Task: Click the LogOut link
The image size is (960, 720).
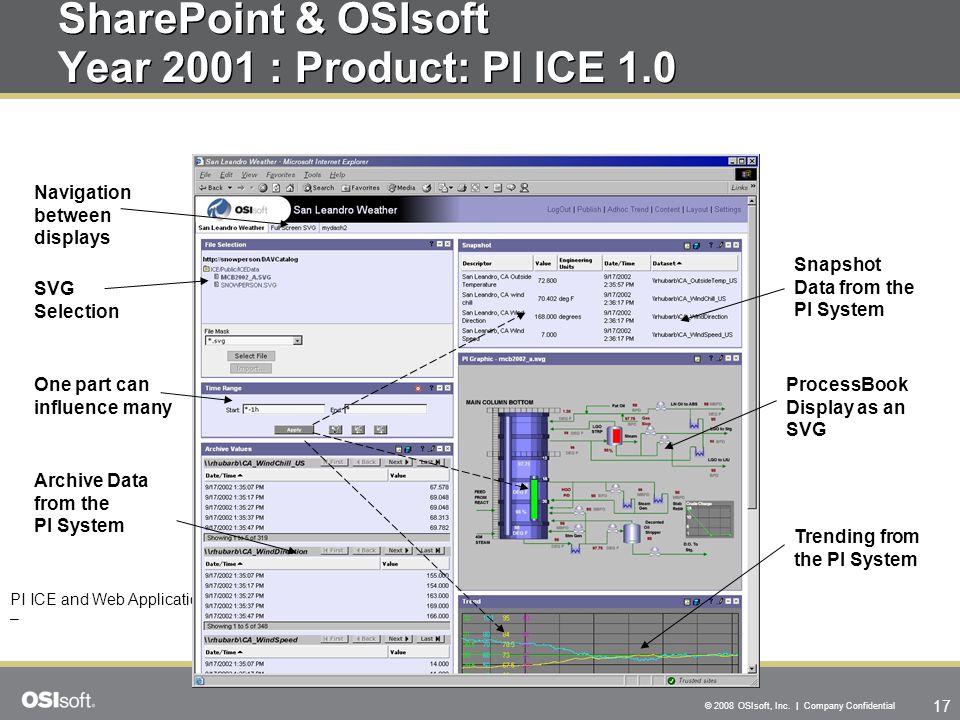Action: pyautogui.click(x=558, y=209)
